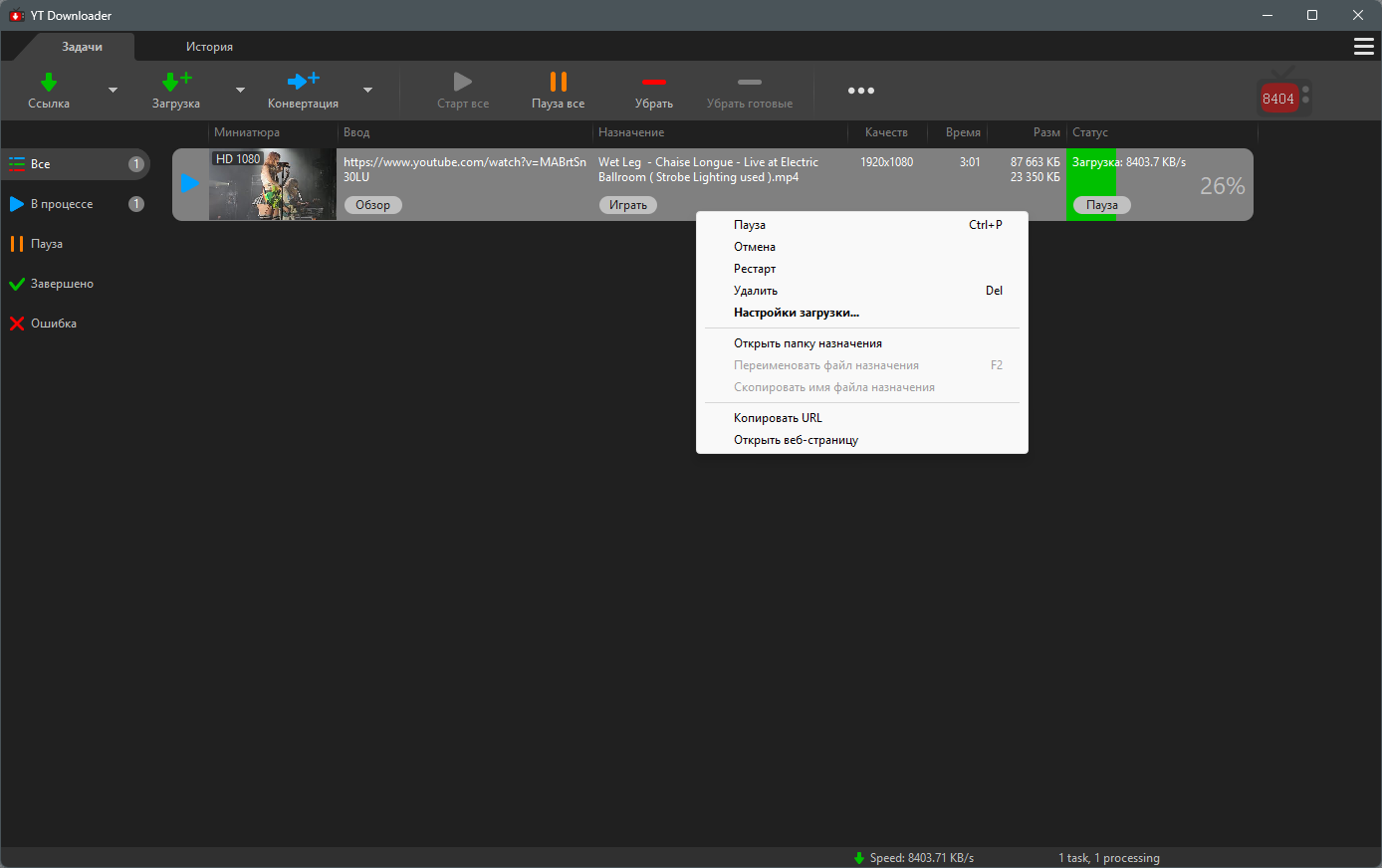Click the blue play arrow on the download row

[x=190, y=183]
